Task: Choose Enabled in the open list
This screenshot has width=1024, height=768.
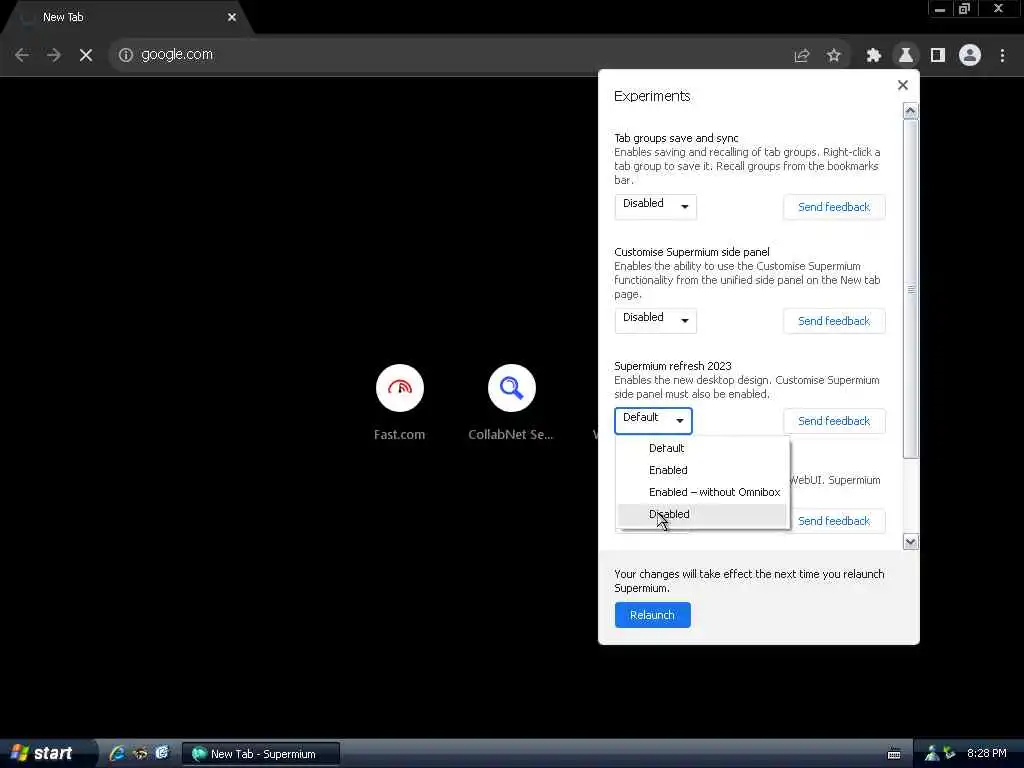Action: 702,470
